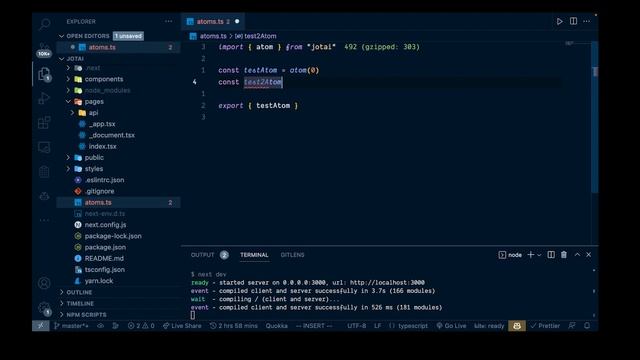Click the highlighted yellow status bar icon
This screenshot has height=360, width=640.
517,326
